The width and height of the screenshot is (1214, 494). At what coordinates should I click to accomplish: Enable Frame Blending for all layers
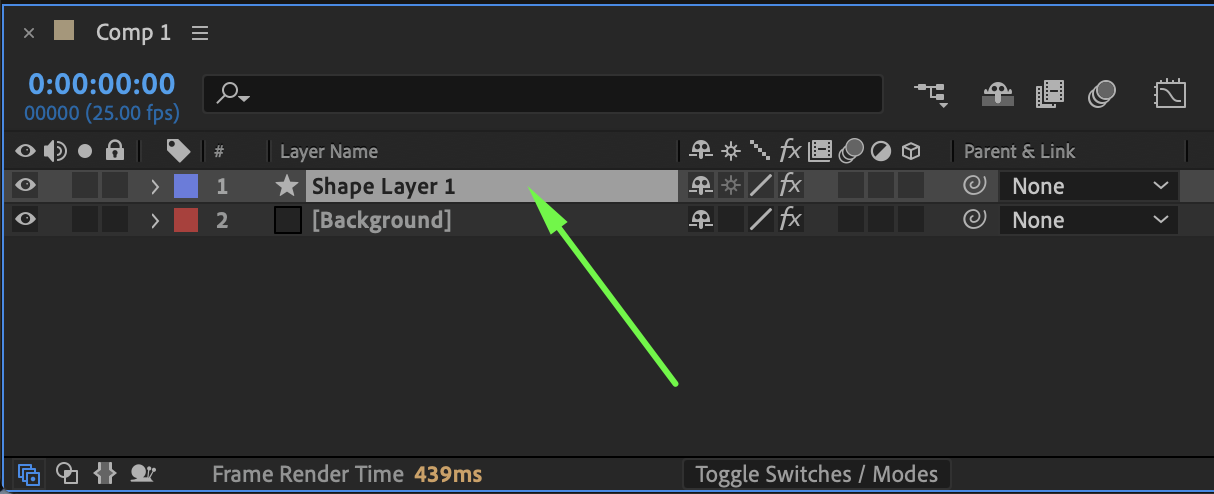click(1050, 95)
